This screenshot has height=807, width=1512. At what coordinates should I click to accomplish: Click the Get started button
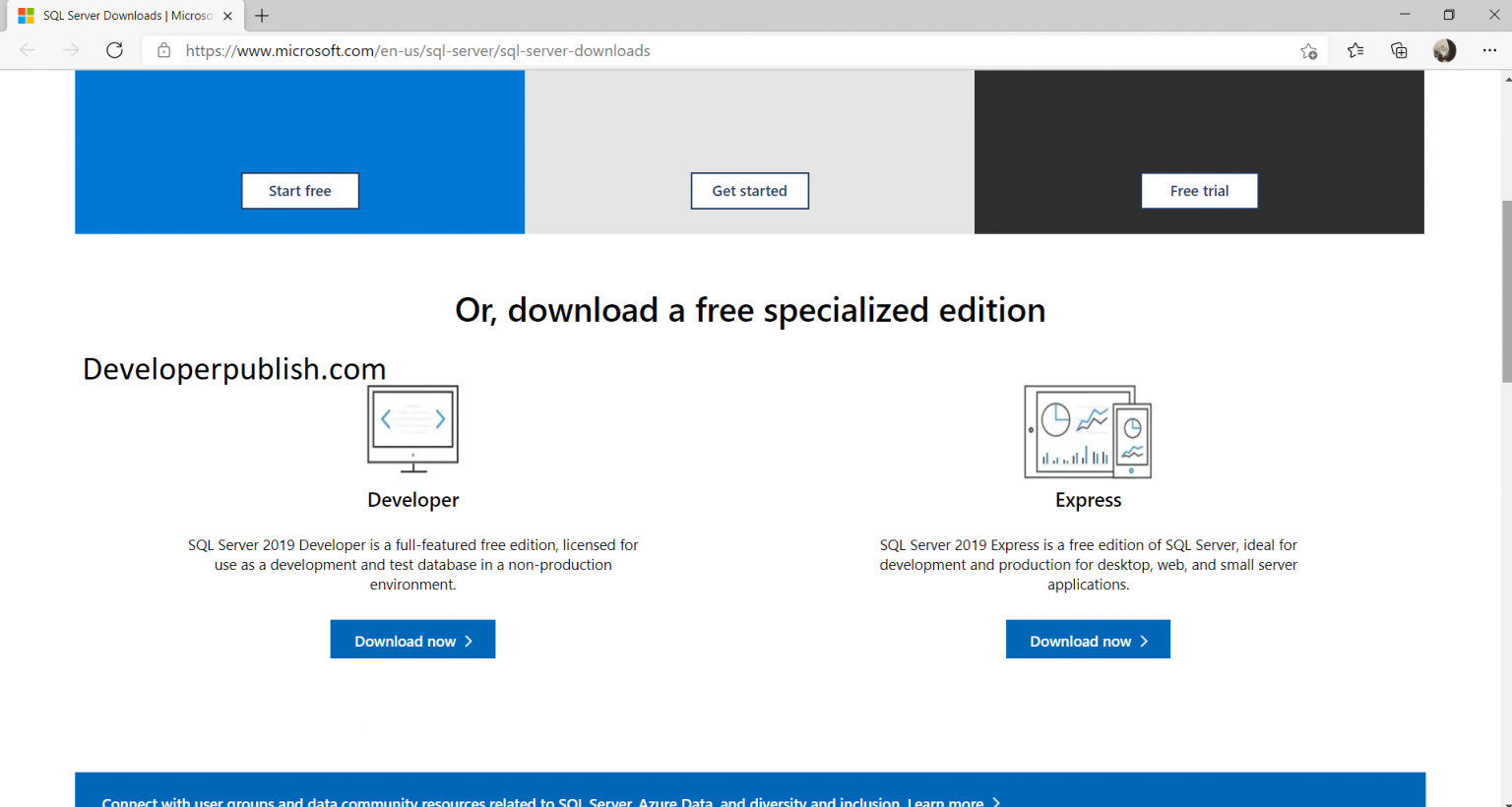click(x=749, y=190)
